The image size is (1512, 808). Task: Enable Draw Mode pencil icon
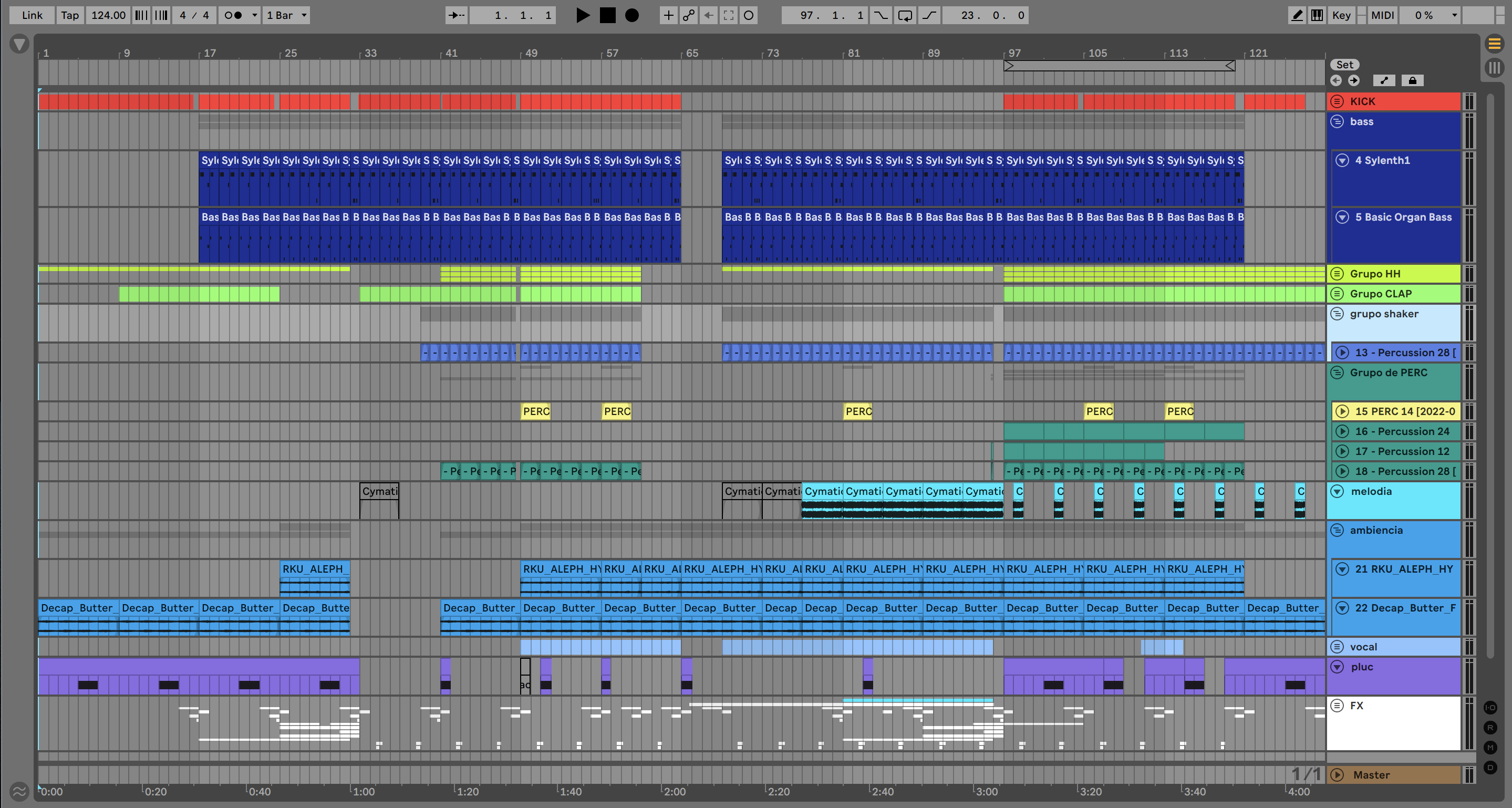[x=1297, y=15]
